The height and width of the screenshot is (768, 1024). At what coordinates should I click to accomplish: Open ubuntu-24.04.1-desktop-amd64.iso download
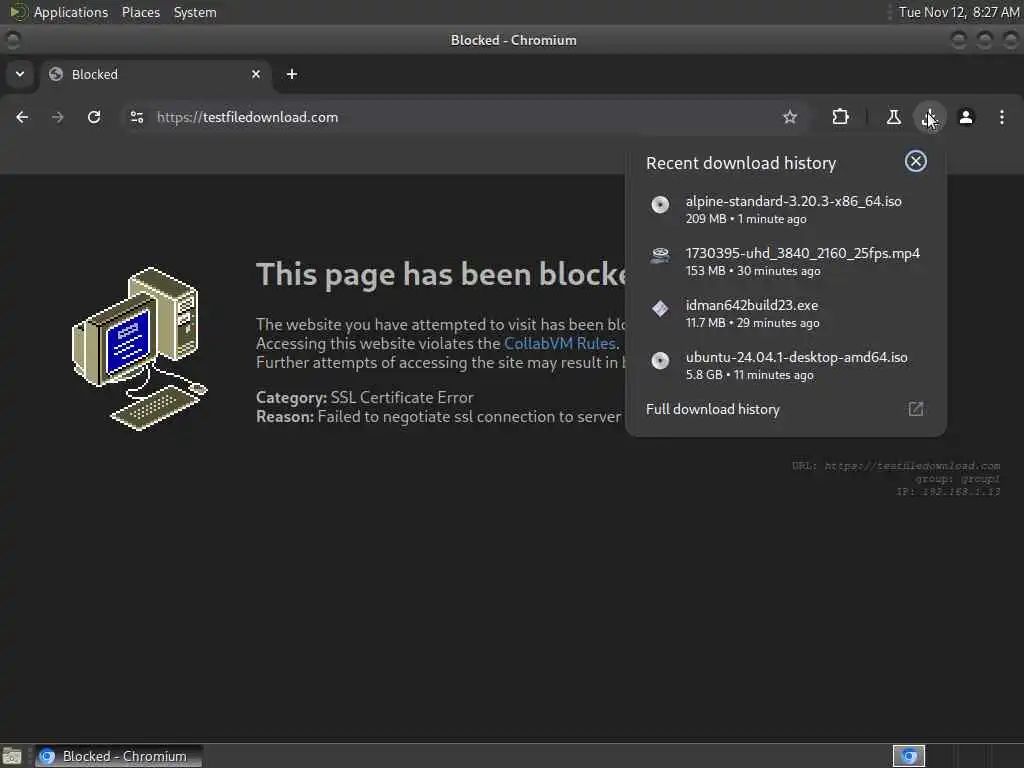(x=786, y=366)
